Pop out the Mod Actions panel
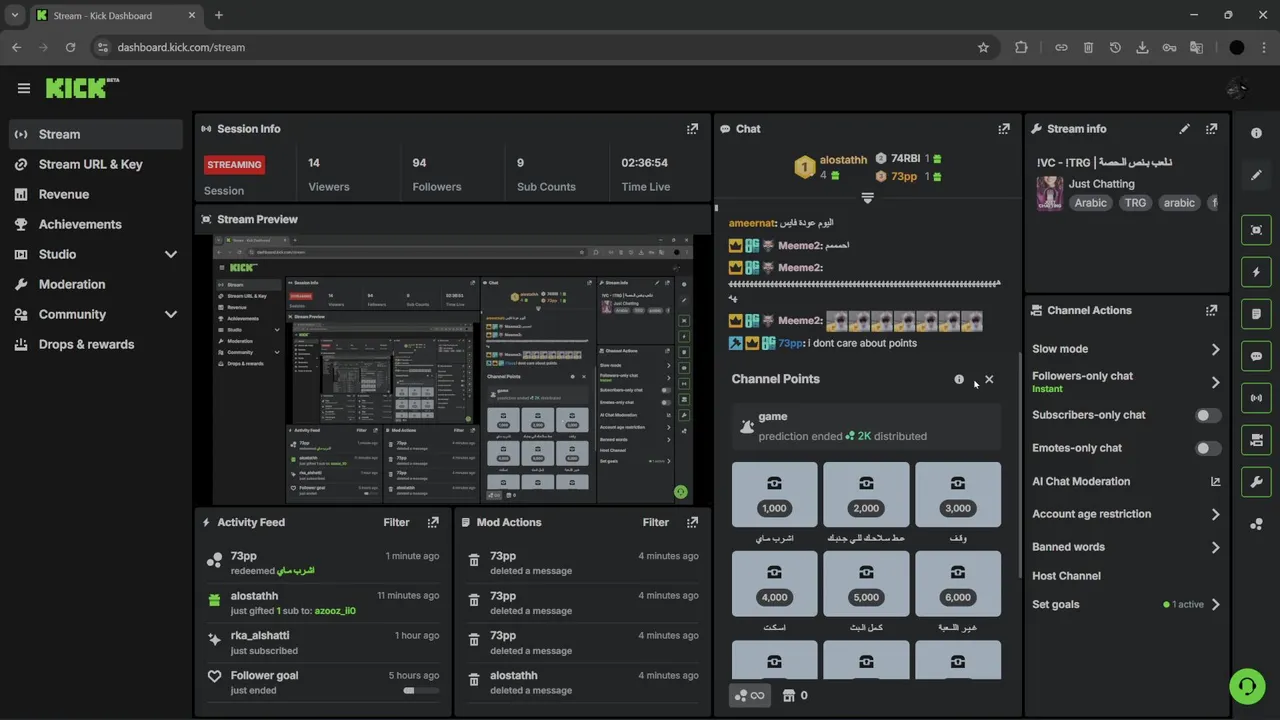The height and width of the screenshot is (720, 1280). [692, 522]
